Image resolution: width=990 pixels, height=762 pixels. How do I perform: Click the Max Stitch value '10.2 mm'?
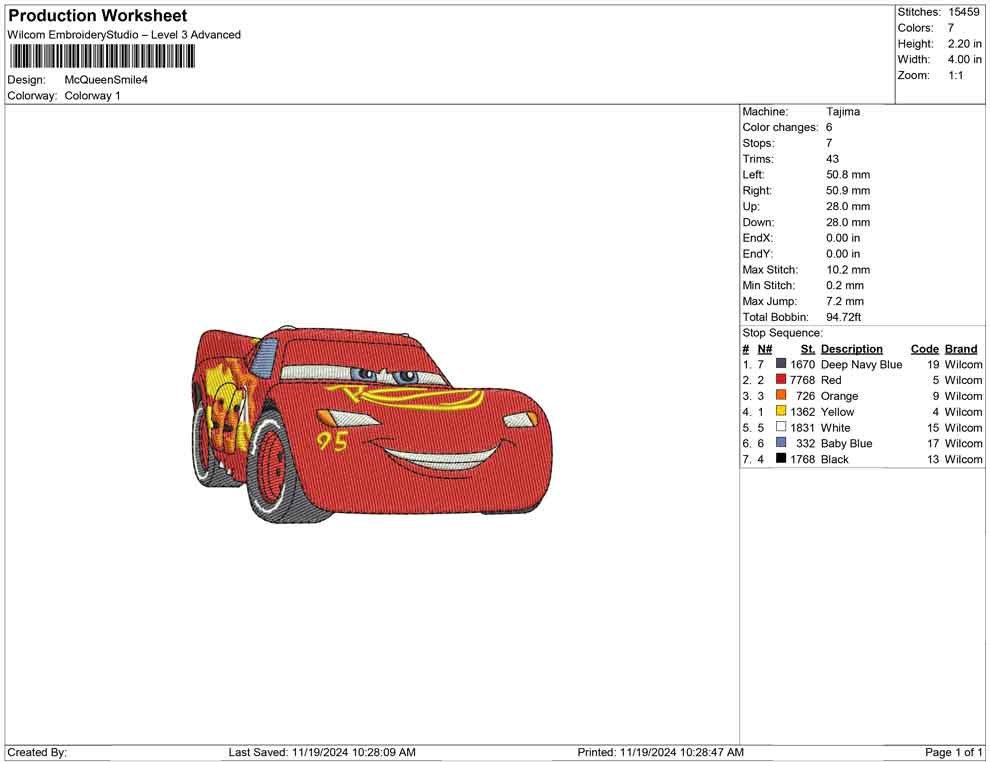click(x=848, y=270)
